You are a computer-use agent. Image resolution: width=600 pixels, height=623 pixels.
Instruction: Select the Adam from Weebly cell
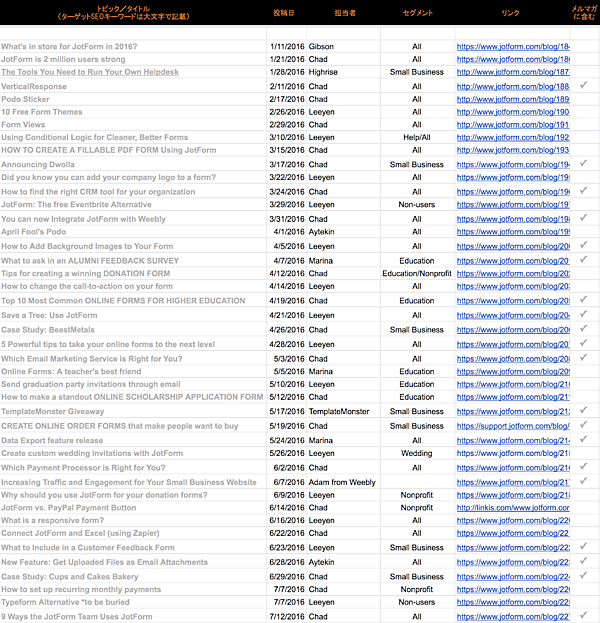[342, 482]
